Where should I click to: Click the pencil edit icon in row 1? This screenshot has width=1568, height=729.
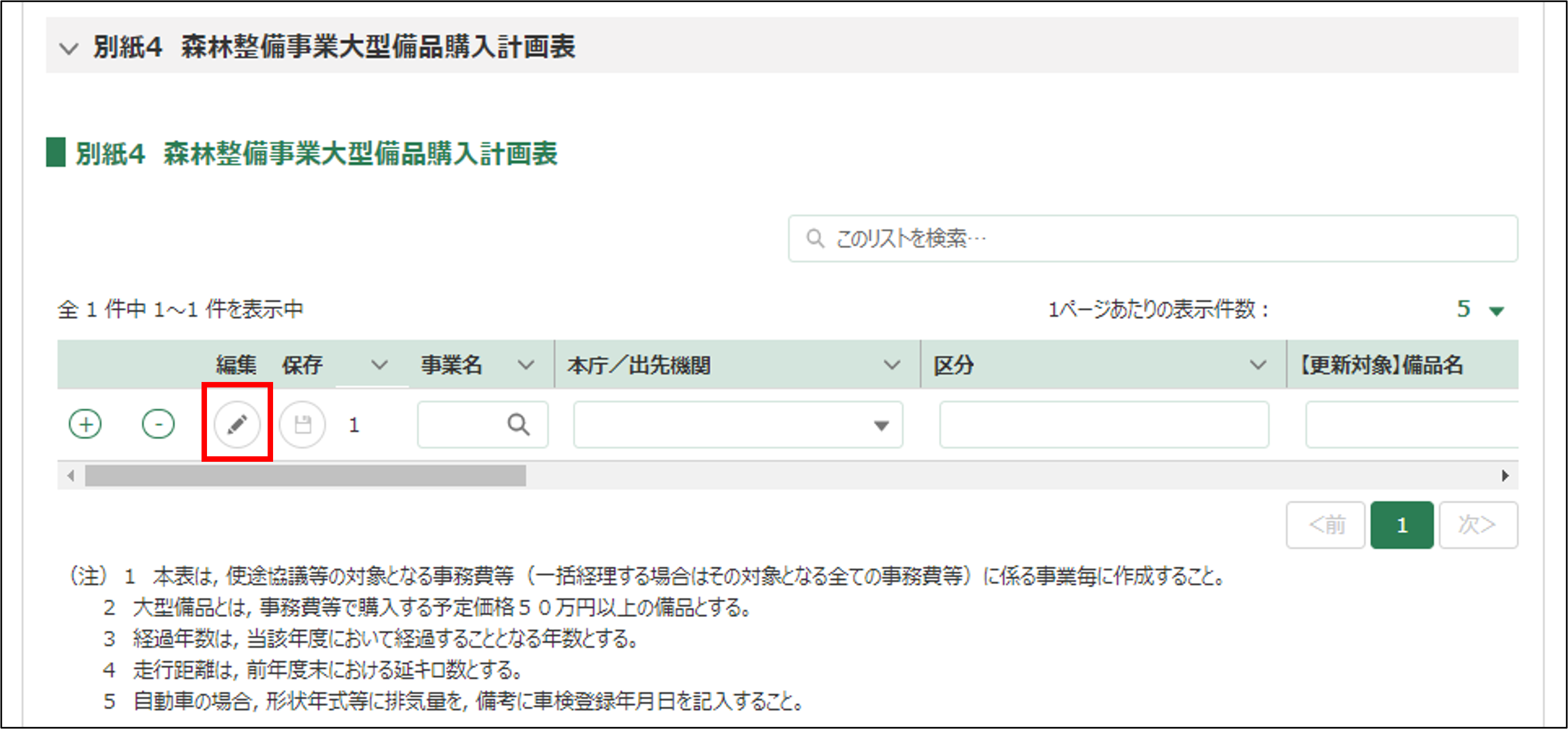point(237,425)
